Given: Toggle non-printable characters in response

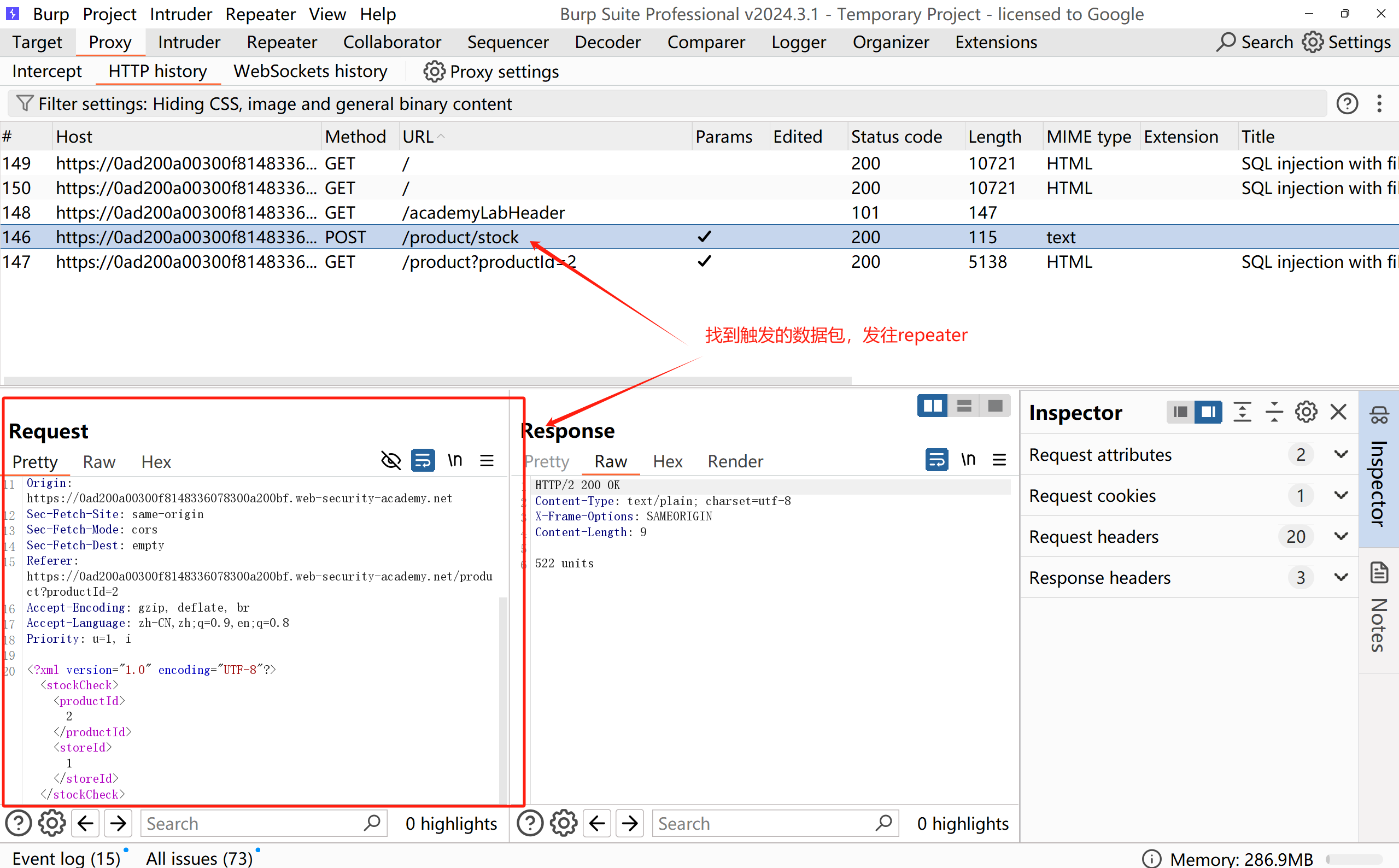Looking at the screenshot, I should pyautogui.click(x=968, y=460).
